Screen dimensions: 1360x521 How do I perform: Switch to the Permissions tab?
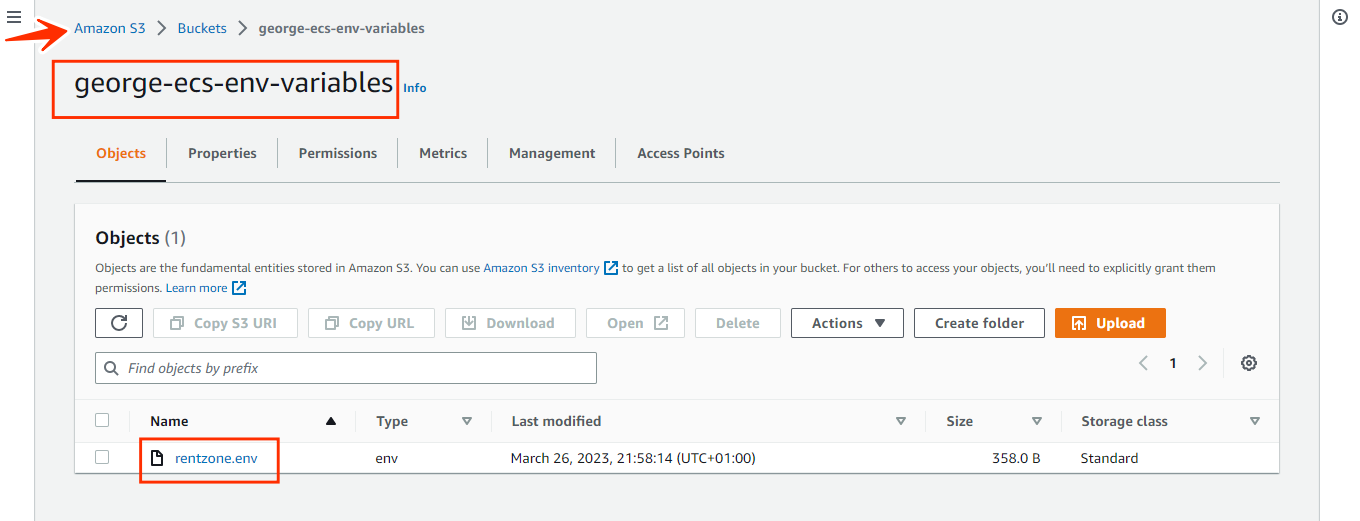click(x=338, y=153)
